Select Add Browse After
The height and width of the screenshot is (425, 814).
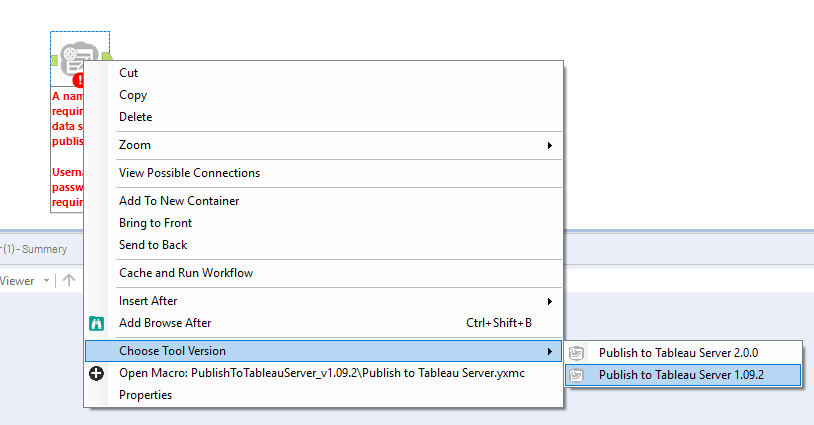[323, 323]
